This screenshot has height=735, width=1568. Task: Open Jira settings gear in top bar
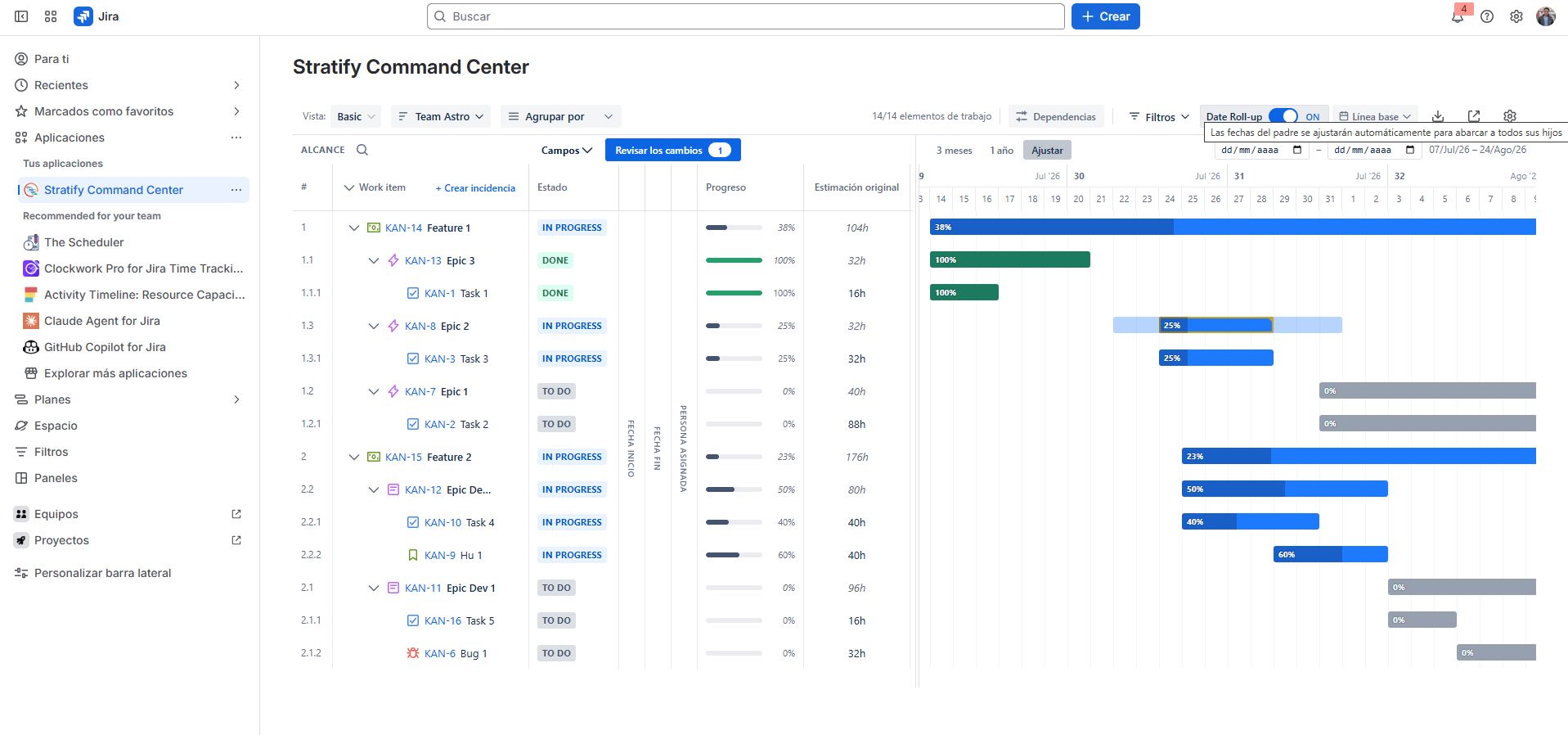[1516, 16]
